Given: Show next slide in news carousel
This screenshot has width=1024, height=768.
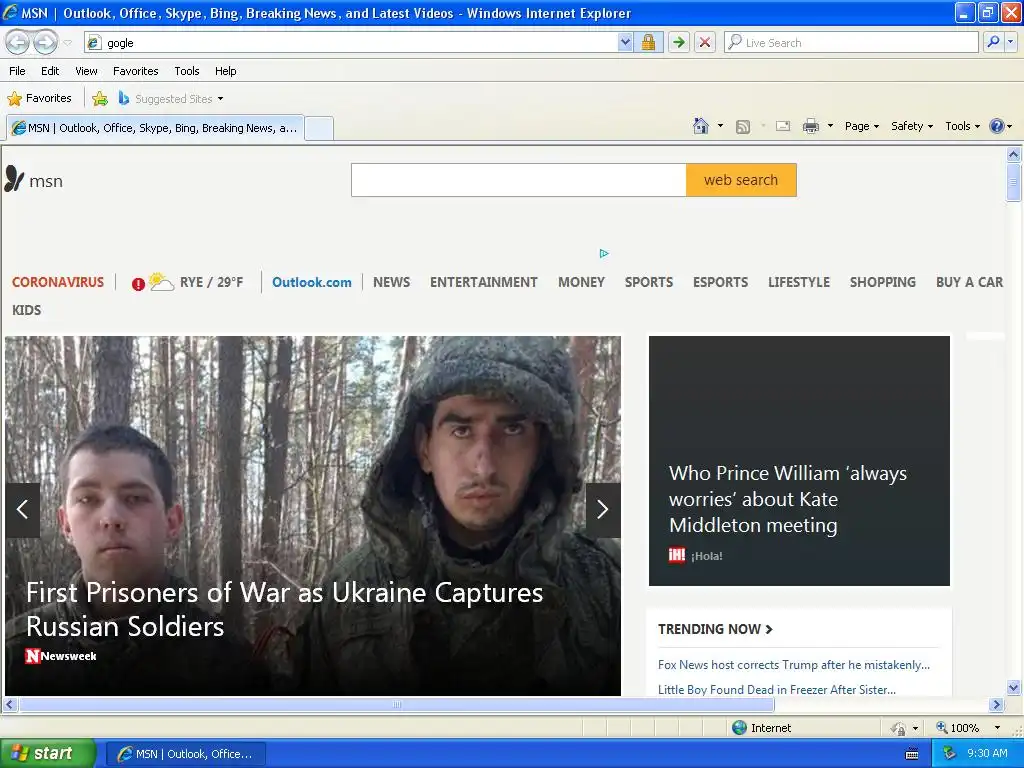Looking at the screenshot, I should pos(603,509).
